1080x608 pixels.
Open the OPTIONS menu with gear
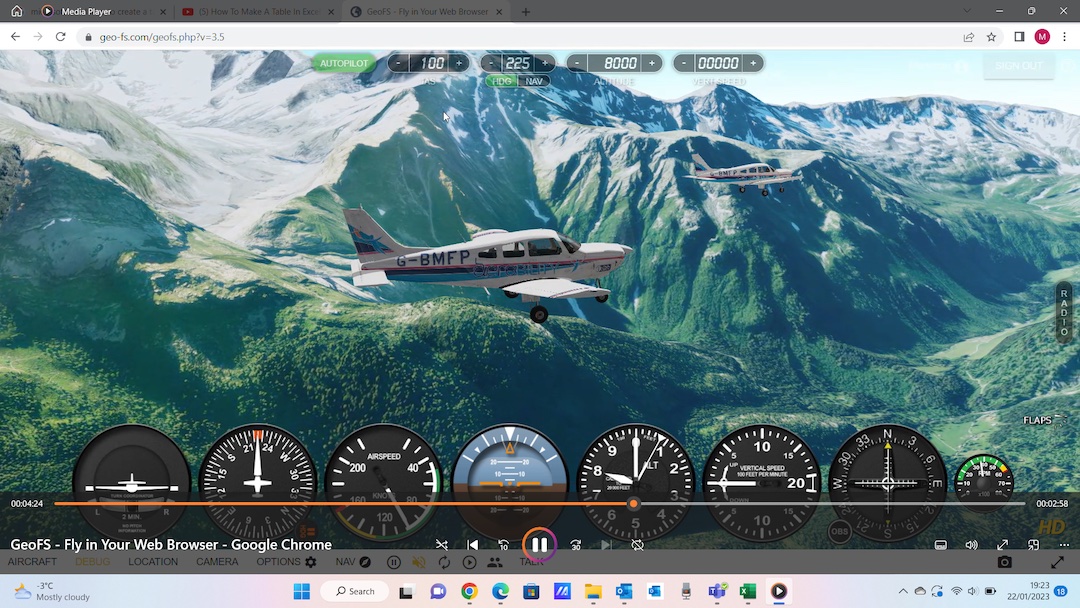click(x=286, y=562)
